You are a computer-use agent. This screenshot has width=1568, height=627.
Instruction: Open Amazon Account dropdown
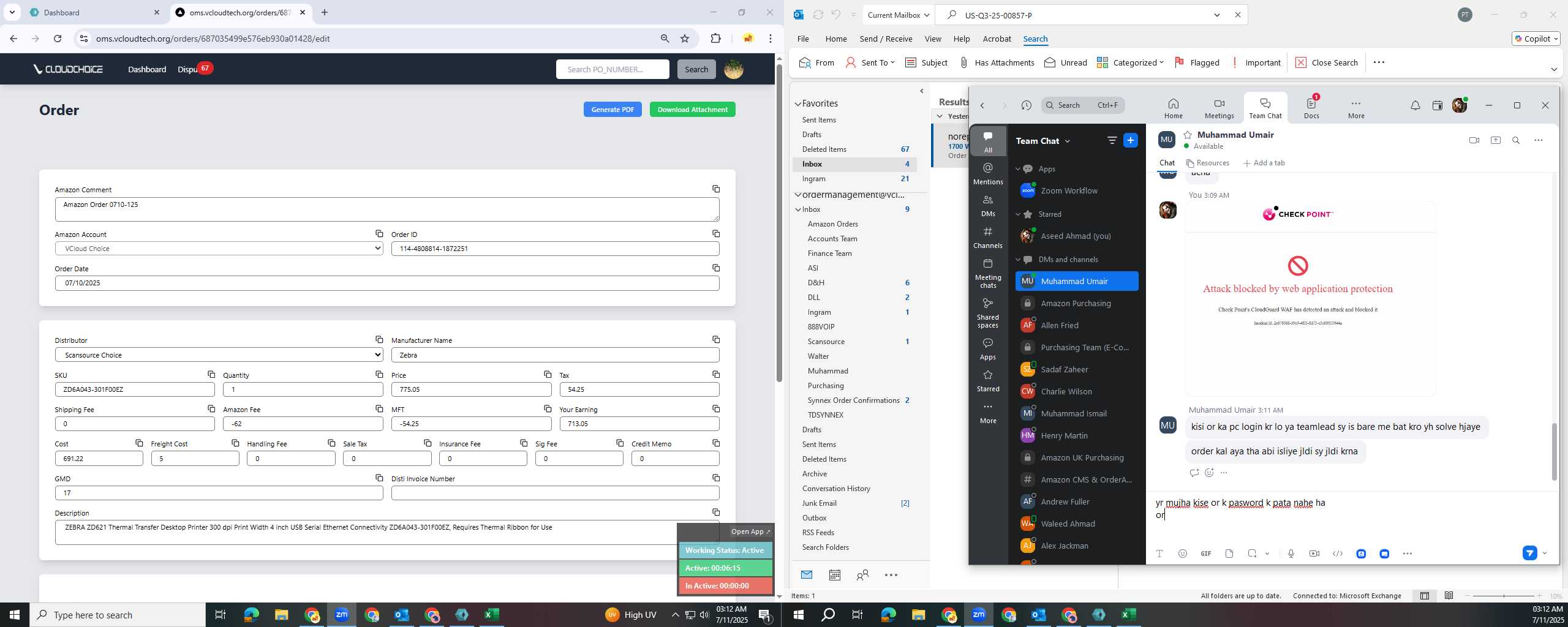[219, 249]
